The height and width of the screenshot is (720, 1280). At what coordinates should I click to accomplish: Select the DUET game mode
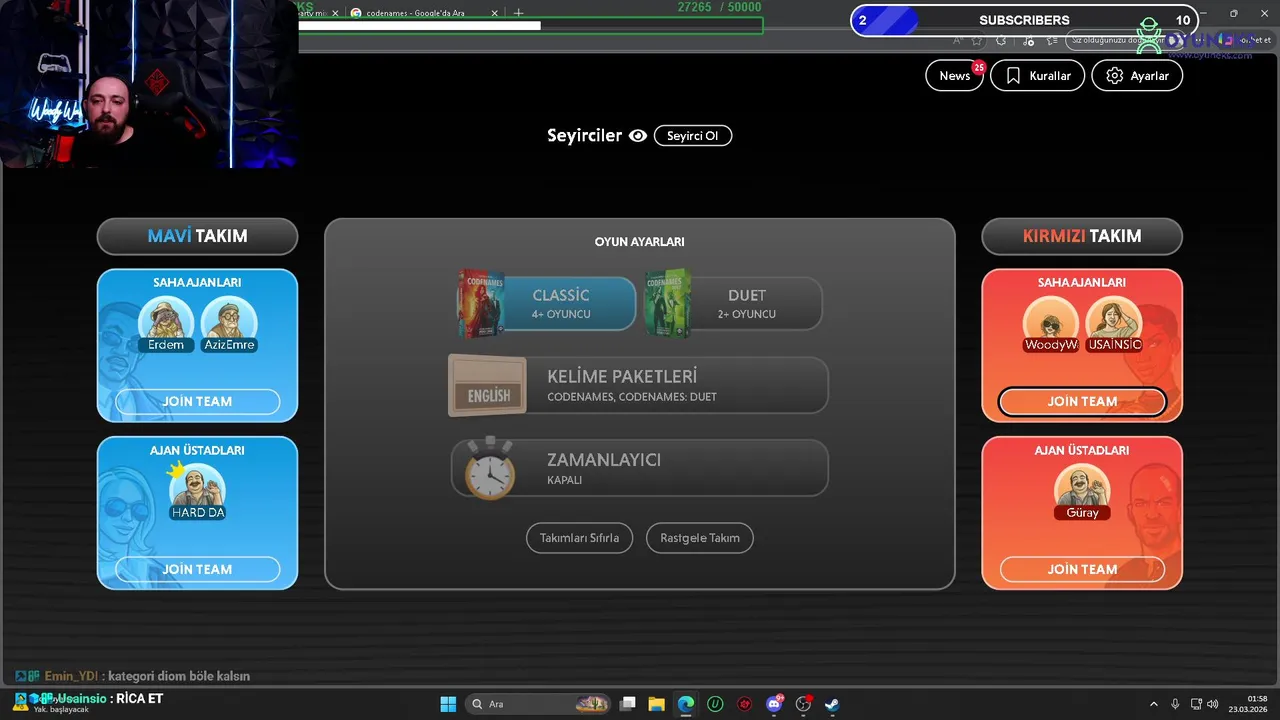[x=746, y=303]
